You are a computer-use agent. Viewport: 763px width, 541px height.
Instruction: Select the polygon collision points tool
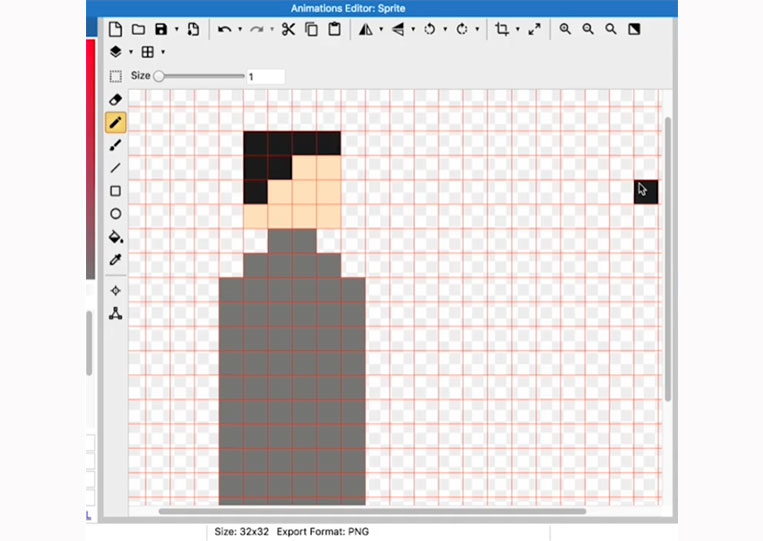[115, 313]
